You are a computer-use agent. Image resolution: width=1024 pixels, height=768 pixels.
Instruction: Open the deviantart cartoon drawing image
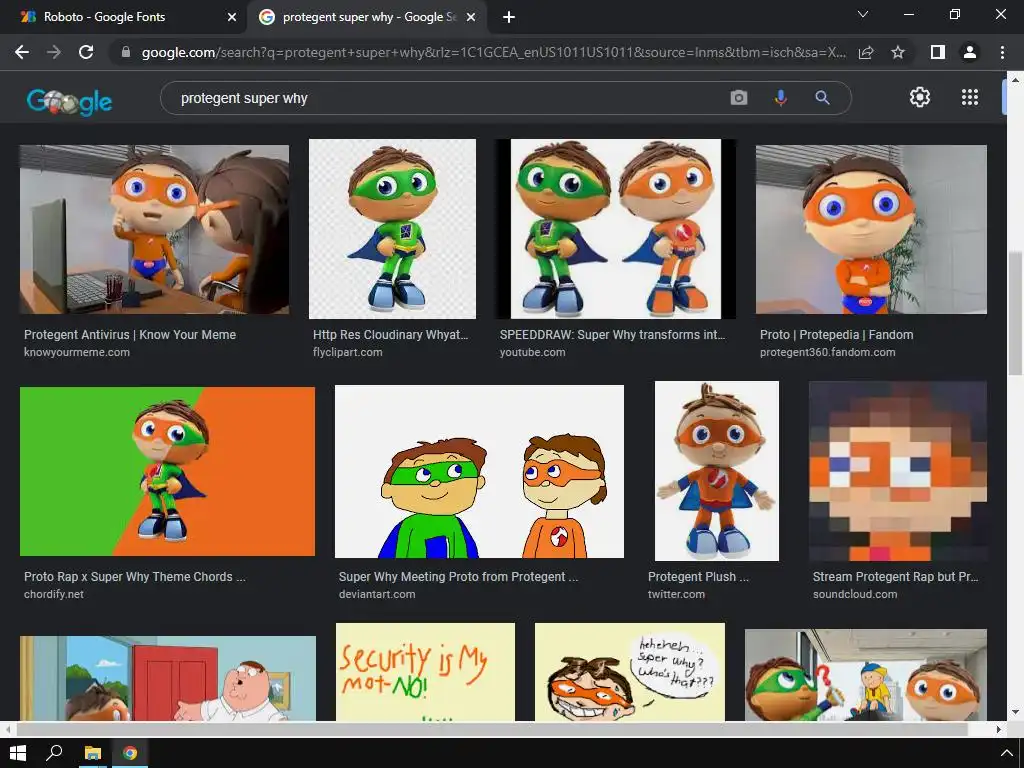479,472
